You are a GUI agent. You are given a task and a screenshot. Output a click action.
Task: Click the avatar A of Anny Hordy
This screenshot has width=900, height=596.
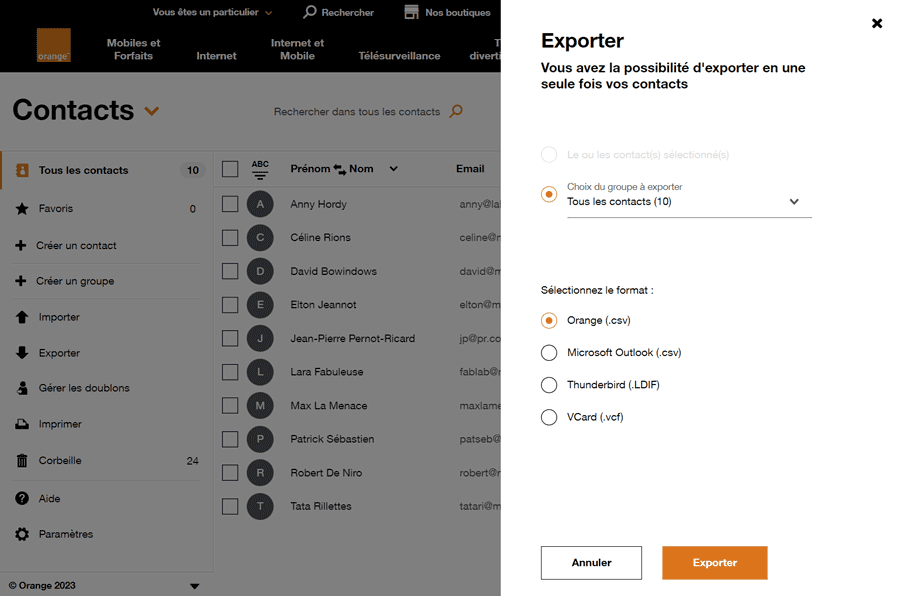pyautogui.click(x=260, y=204)
